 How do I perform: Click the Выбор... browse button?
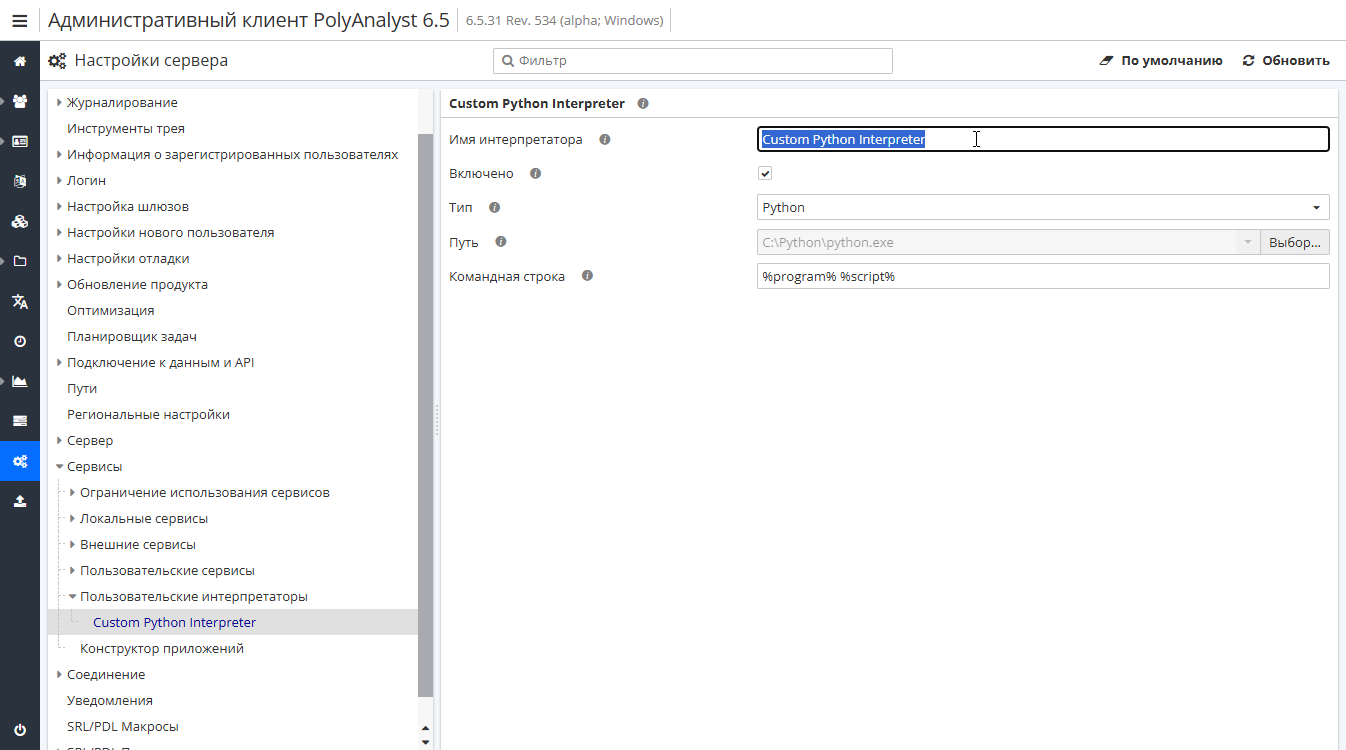click(x=1295, y=242)
